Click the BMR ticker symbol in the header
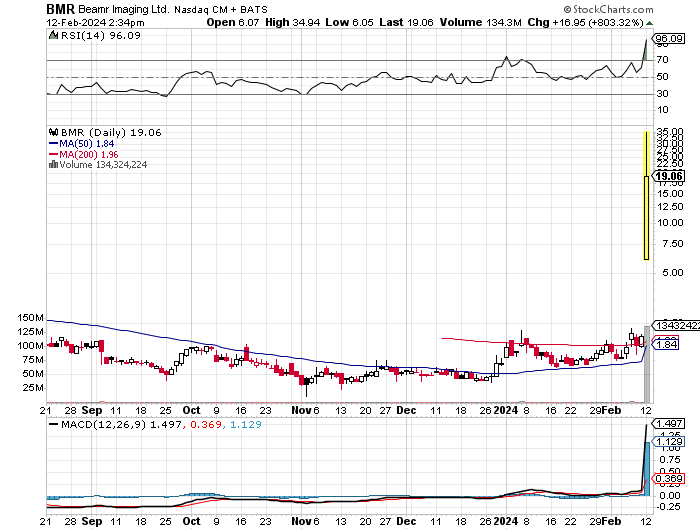 61,9
